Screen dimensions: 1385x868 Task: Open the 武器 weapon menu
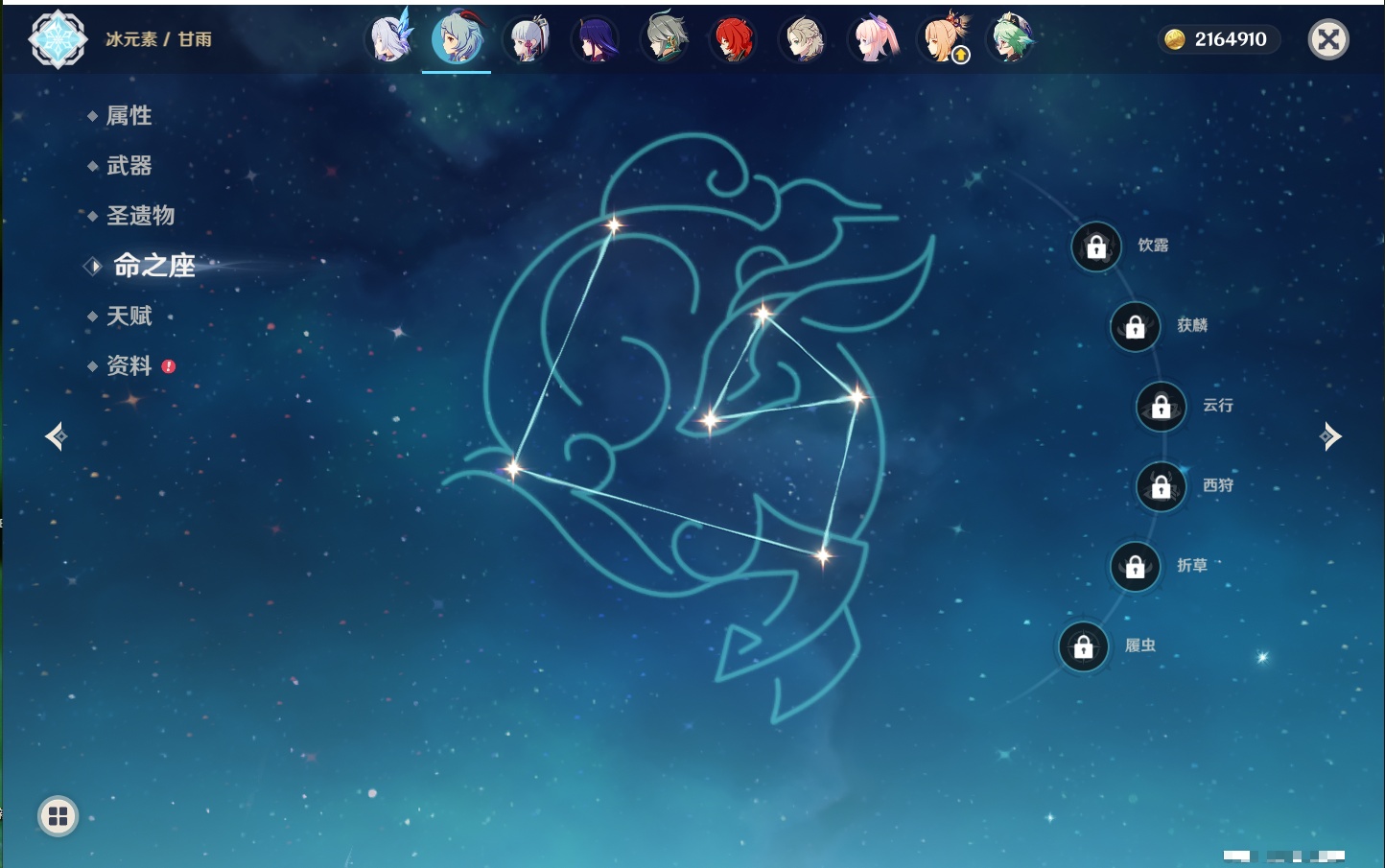pyautogui.click(x=129, y=166)
